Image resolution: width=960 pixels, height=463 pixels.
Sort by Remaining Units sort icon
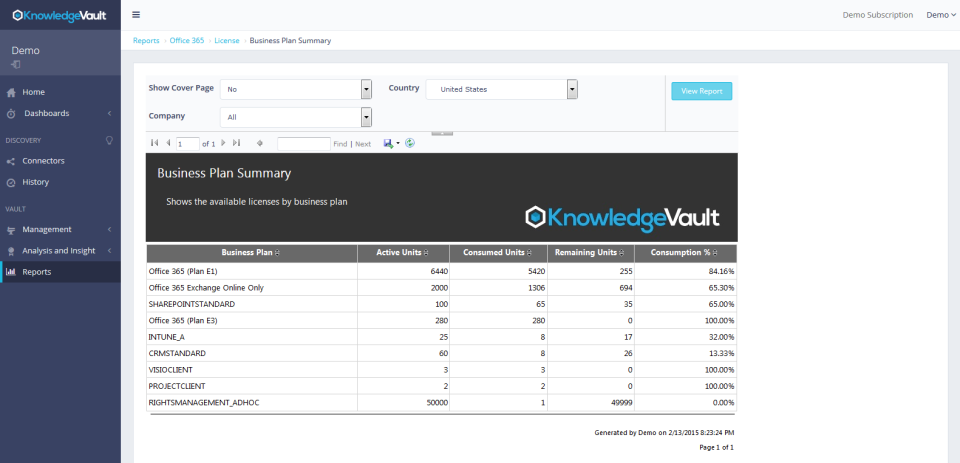pyautogui.click(x=621, y=253)
